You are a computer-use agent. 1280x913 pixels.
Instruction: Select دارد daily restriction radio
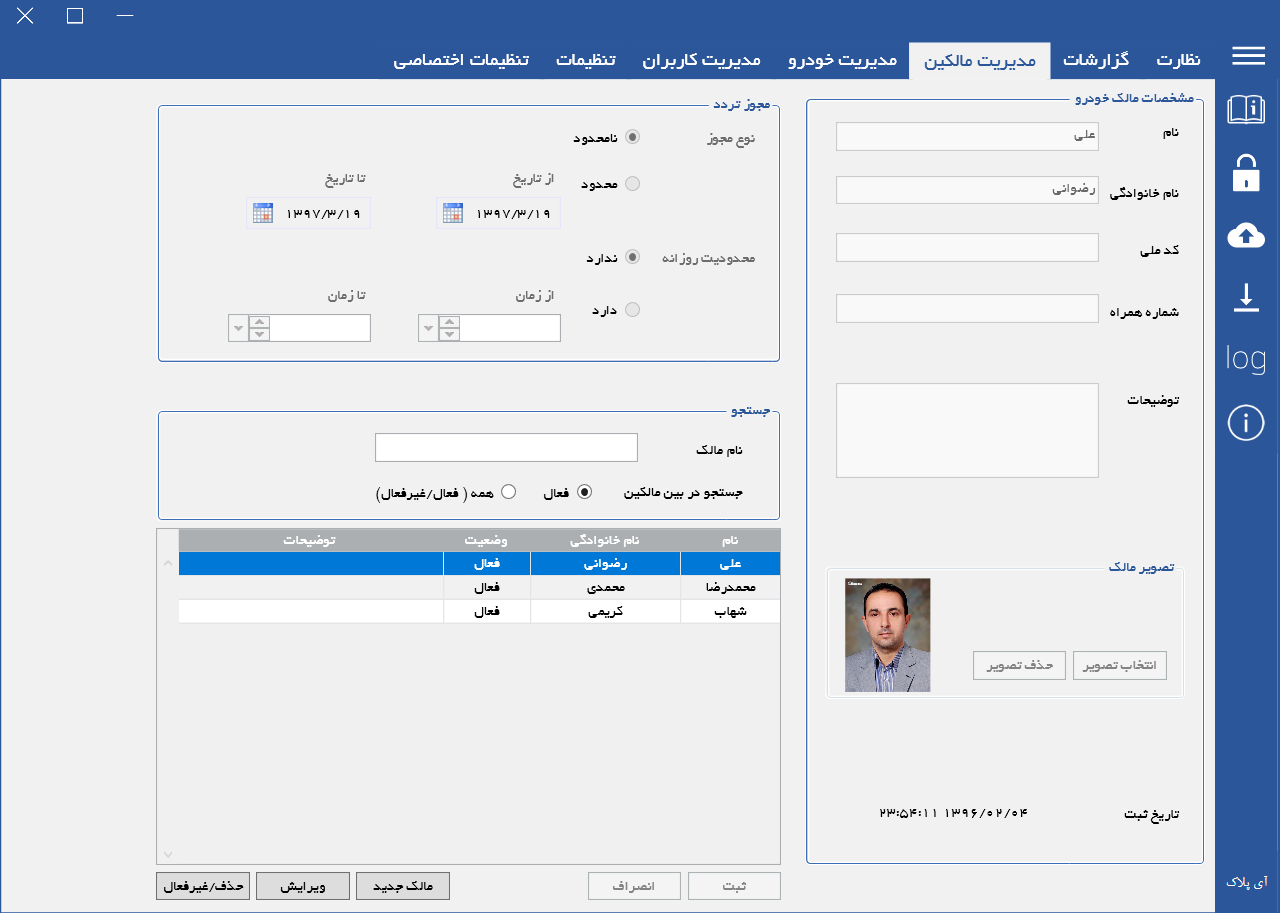(632, 310)
